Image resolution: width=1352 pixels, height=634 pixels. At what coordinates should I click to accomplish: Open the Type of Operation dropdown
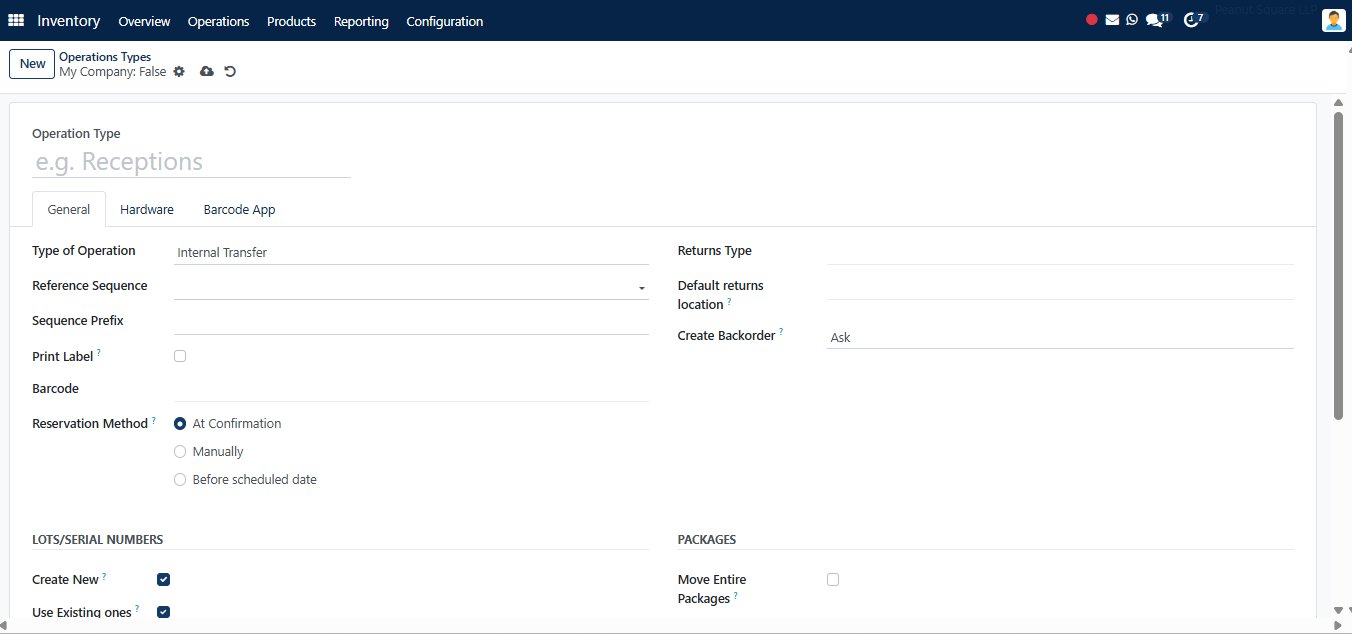(x=411, y=252)
